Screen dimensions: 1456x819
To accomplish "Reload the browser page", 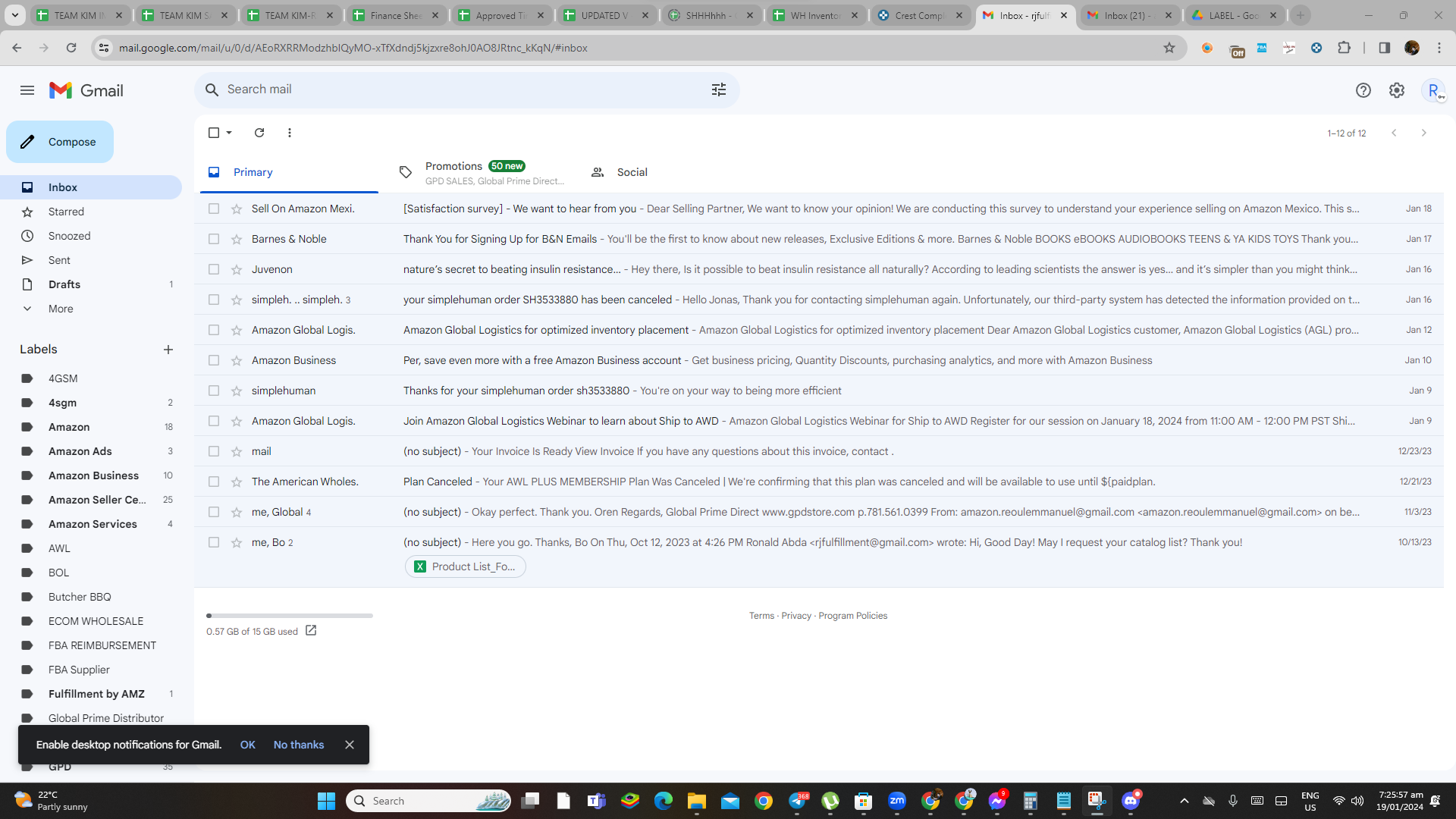I will (71, 48).
